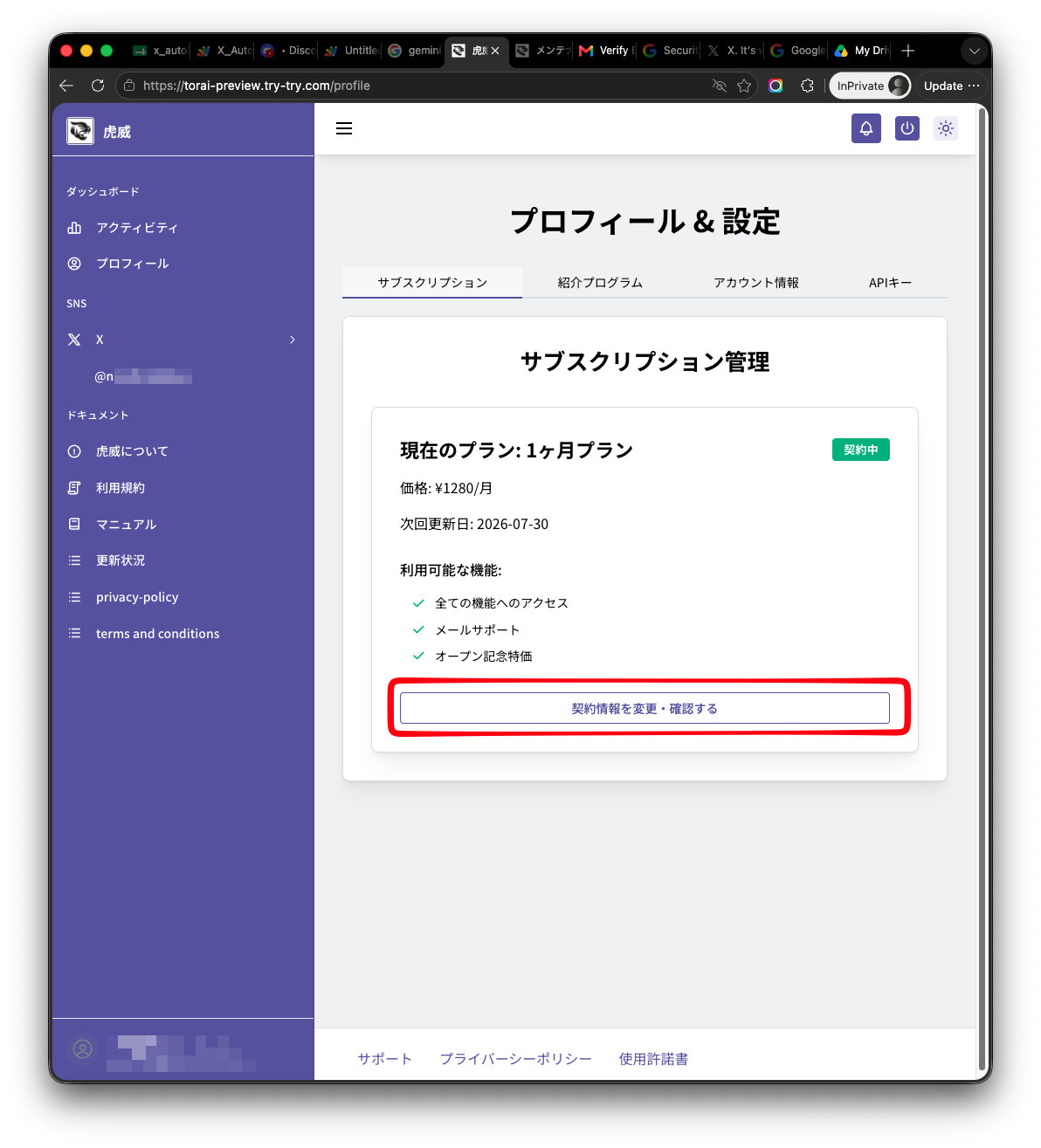
Task: Expand the X section chevron
Action: click(293, 340)
